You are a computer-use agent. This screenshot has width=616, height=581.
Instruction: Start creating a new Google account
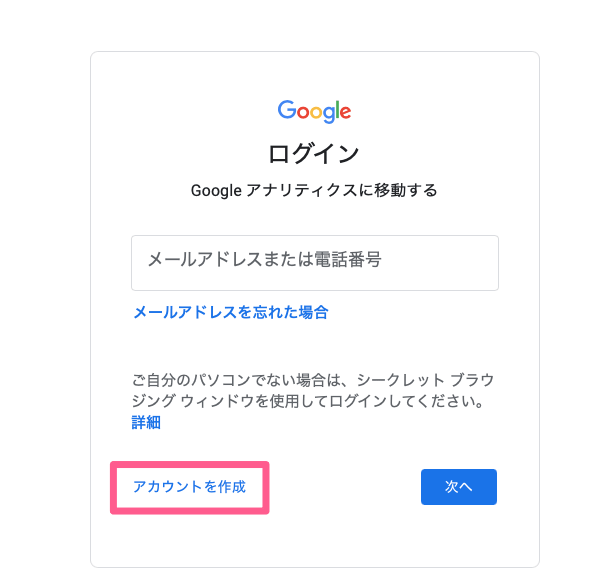189,487
